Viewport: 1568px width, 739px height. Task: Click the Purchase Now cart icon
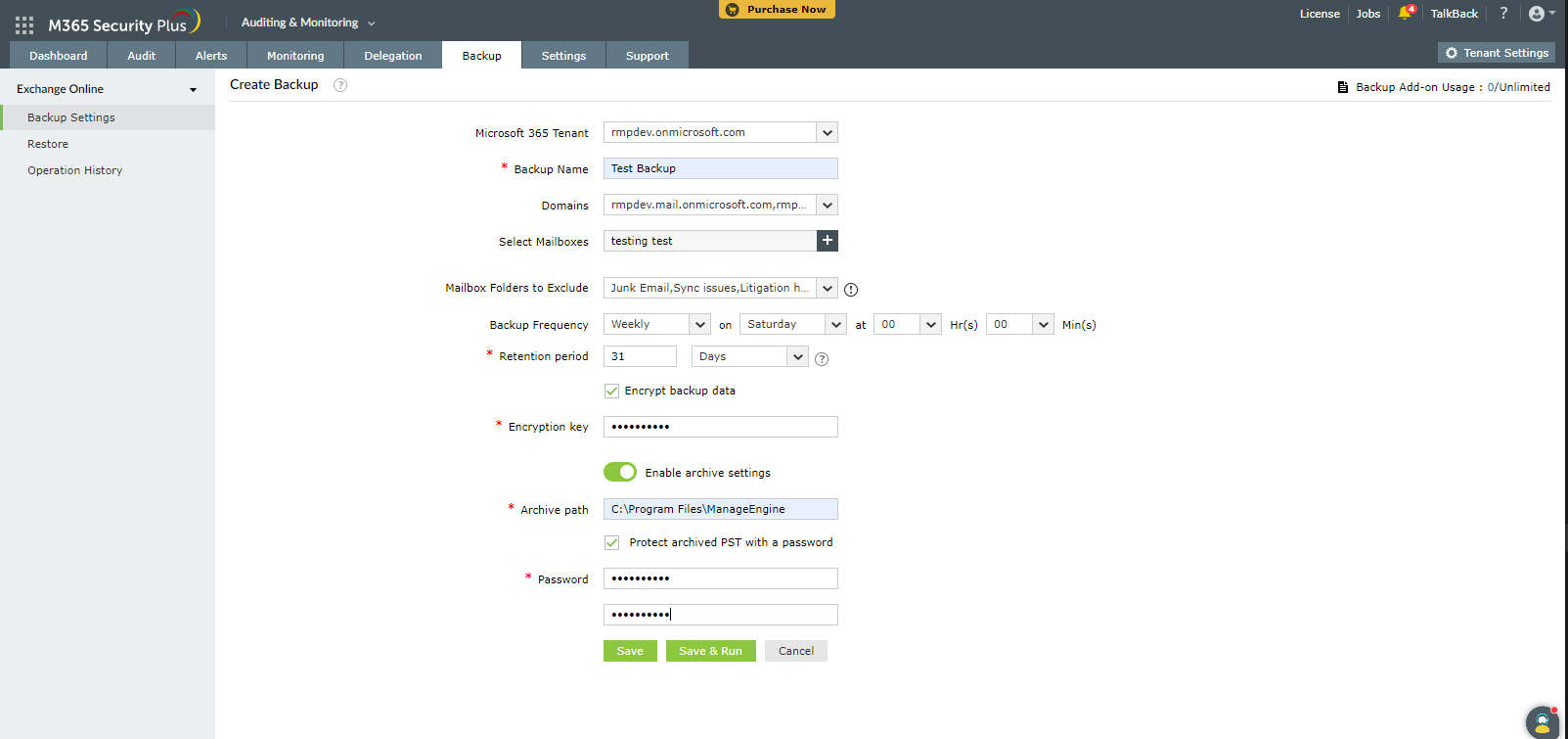733,10
